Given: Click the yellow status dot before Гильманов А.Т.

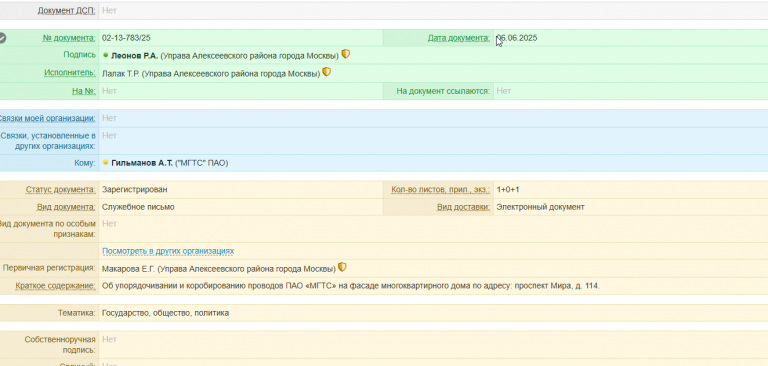Looking at the screenshot, I should point(106,163).
